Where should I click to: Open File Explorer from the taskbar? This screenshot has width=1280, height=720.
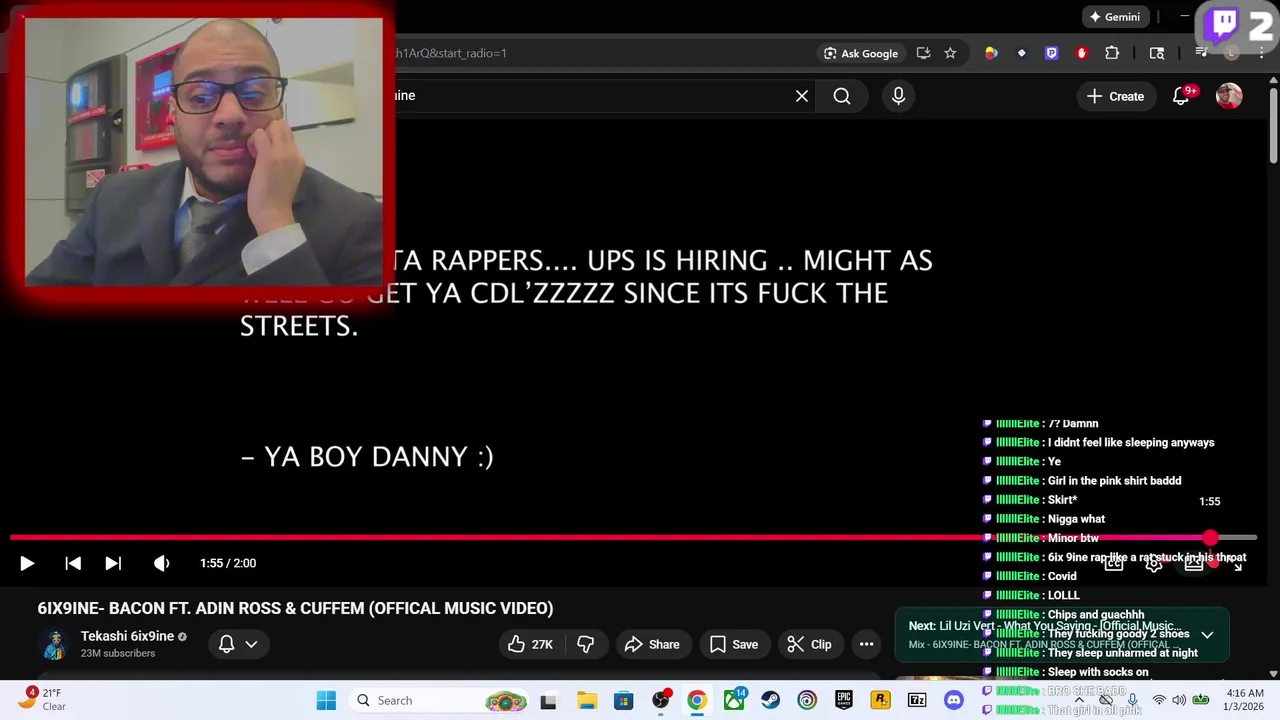[587, 701]
